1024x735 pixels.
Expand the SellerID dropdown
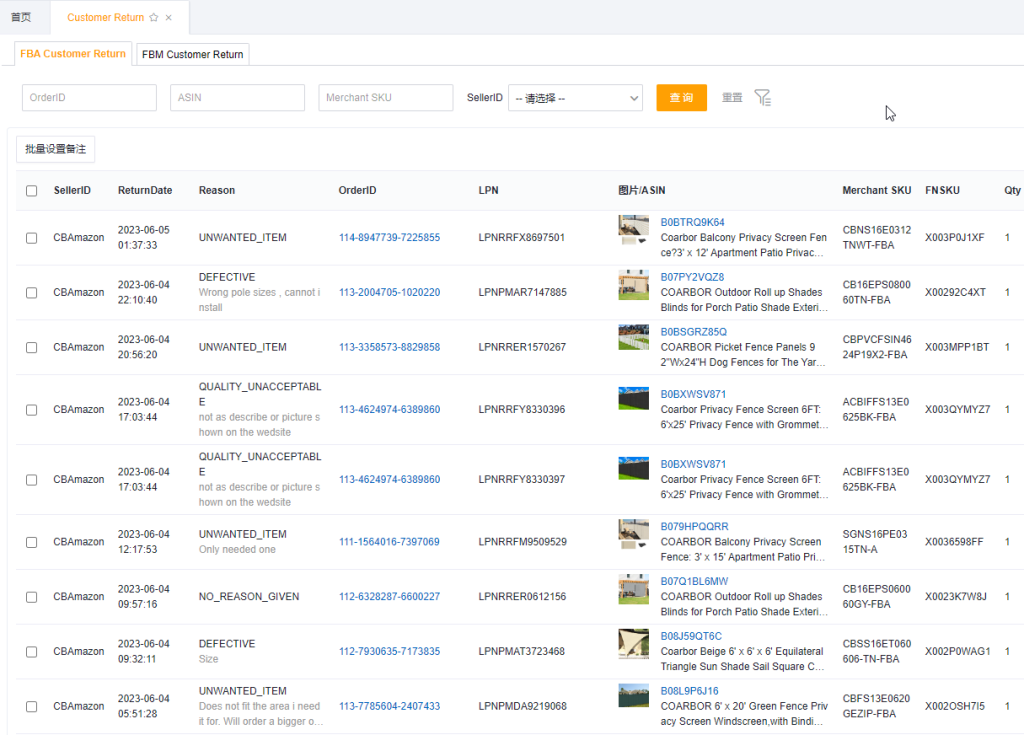[575, 98]
